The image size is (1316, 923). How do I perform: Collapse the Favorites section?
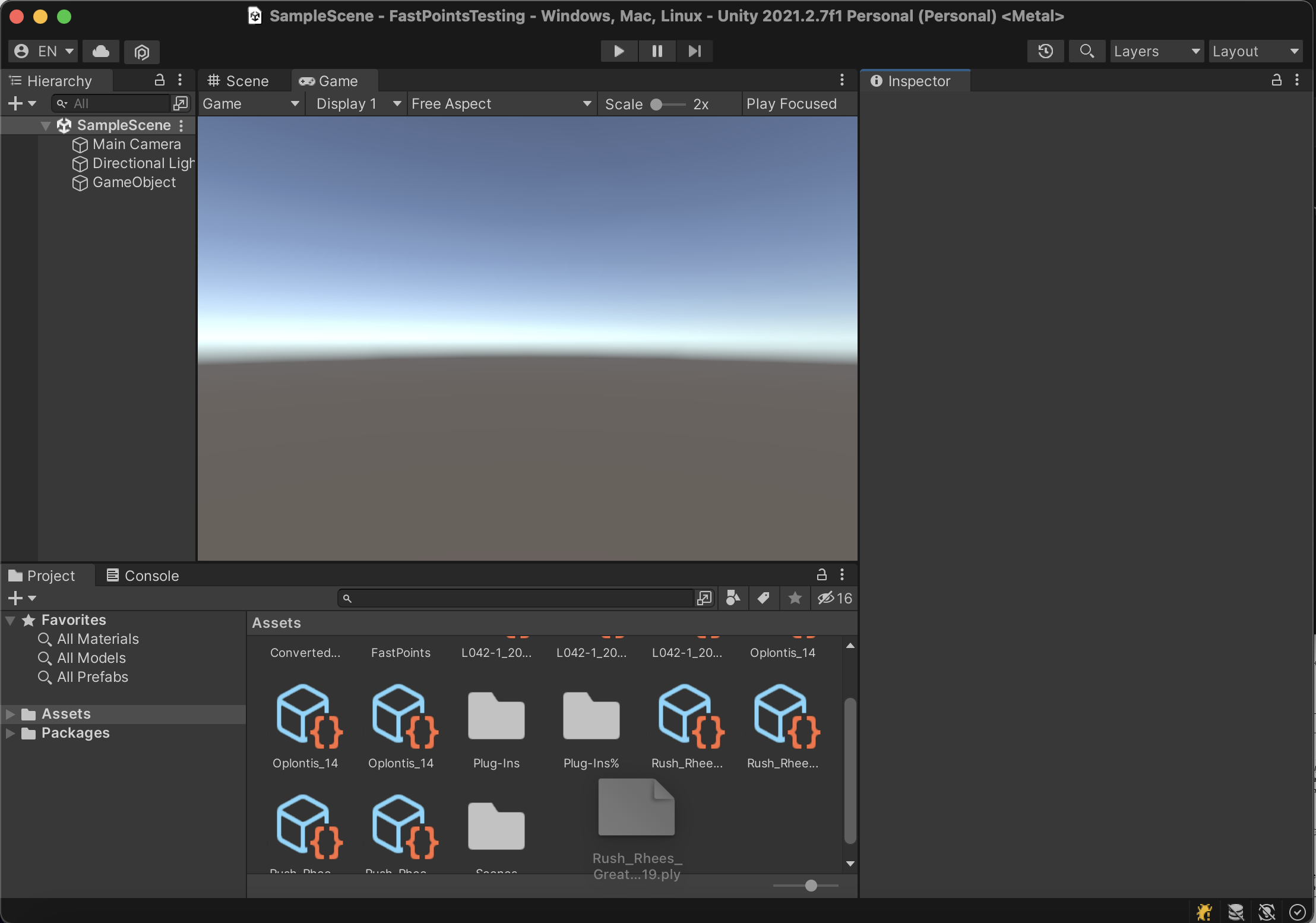click(x=10, y=620)
